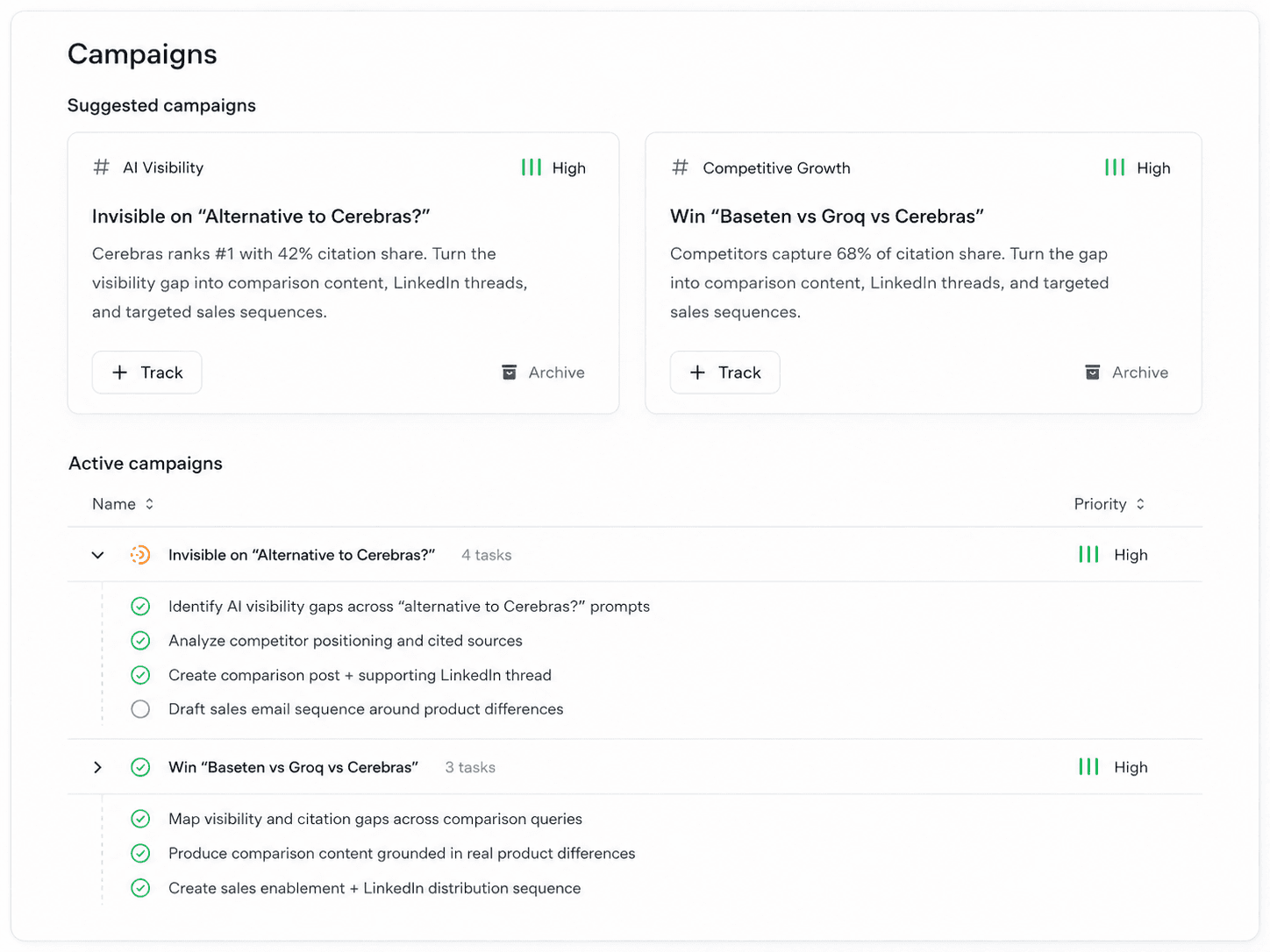The height and width of the screenshot is (952, 1270).
Task: Toggle task 'Analyze competitor positioning' checkmark
Action: tap(140, 641)
